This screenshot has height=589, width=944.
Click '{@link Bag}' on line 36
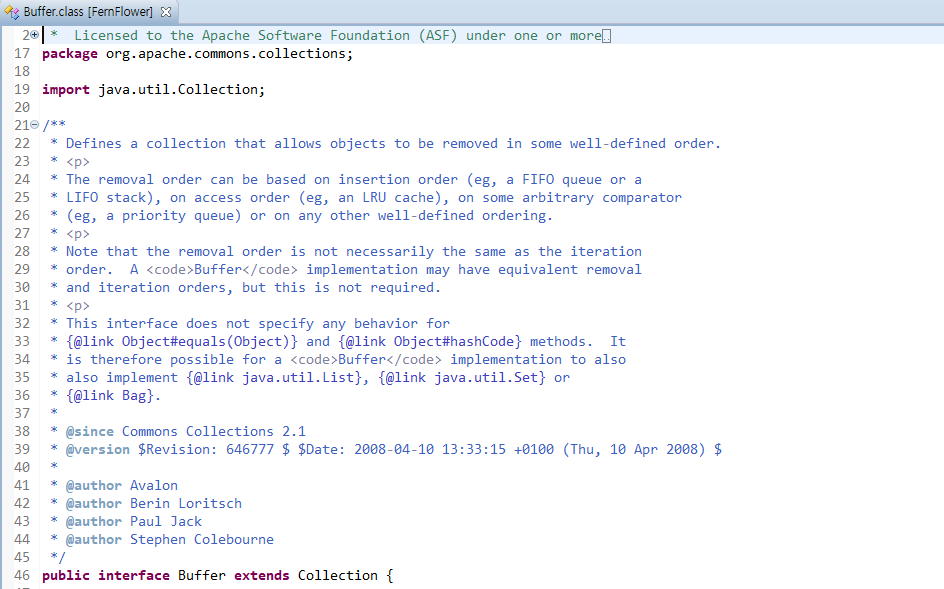110,396
